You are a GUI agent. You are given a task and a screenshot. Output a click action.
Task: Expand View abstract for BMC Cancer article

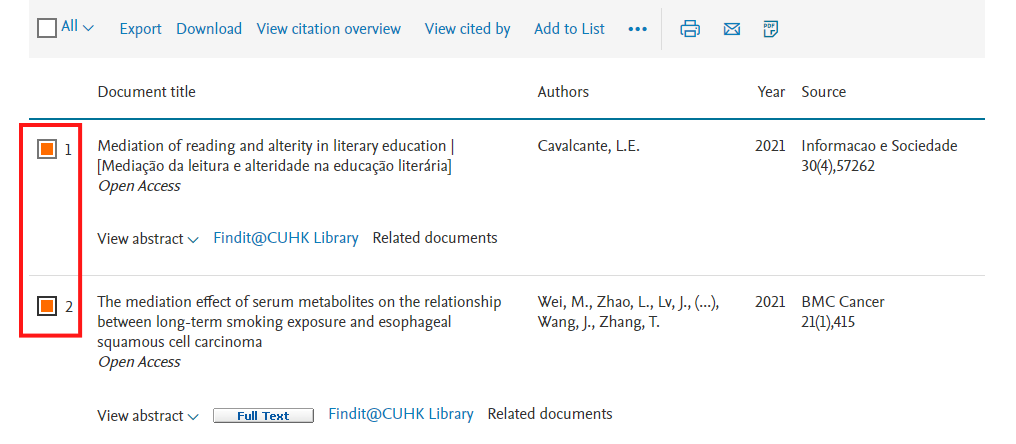click(x=148, y=415)
